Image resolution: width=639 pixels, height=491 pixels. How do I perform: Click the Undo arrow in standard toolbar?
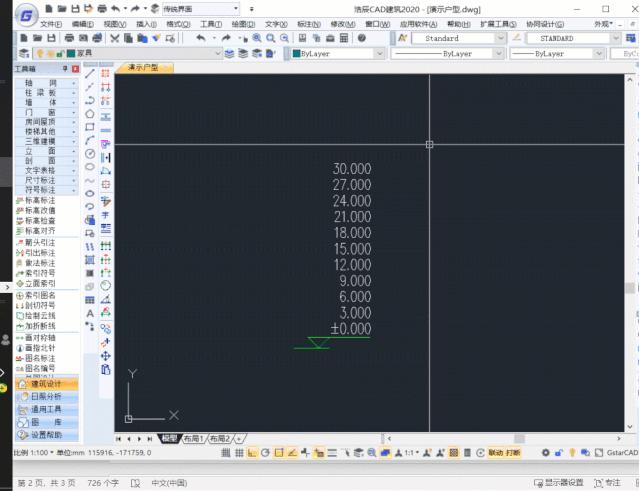201,38
